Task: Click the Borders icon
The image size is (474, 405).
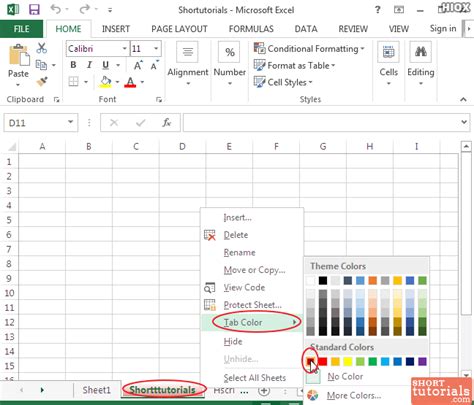Action: pos(73,81)
